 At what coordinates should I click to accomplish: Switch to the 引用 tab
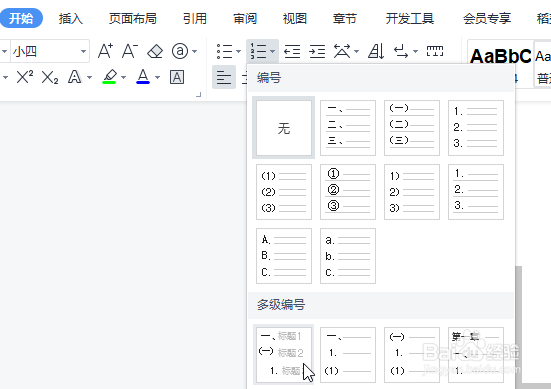(195, 19)
